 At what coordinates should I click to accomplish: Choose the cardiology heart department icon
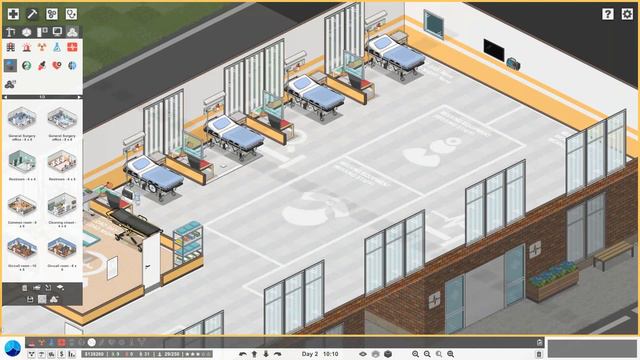coord(57,65)
